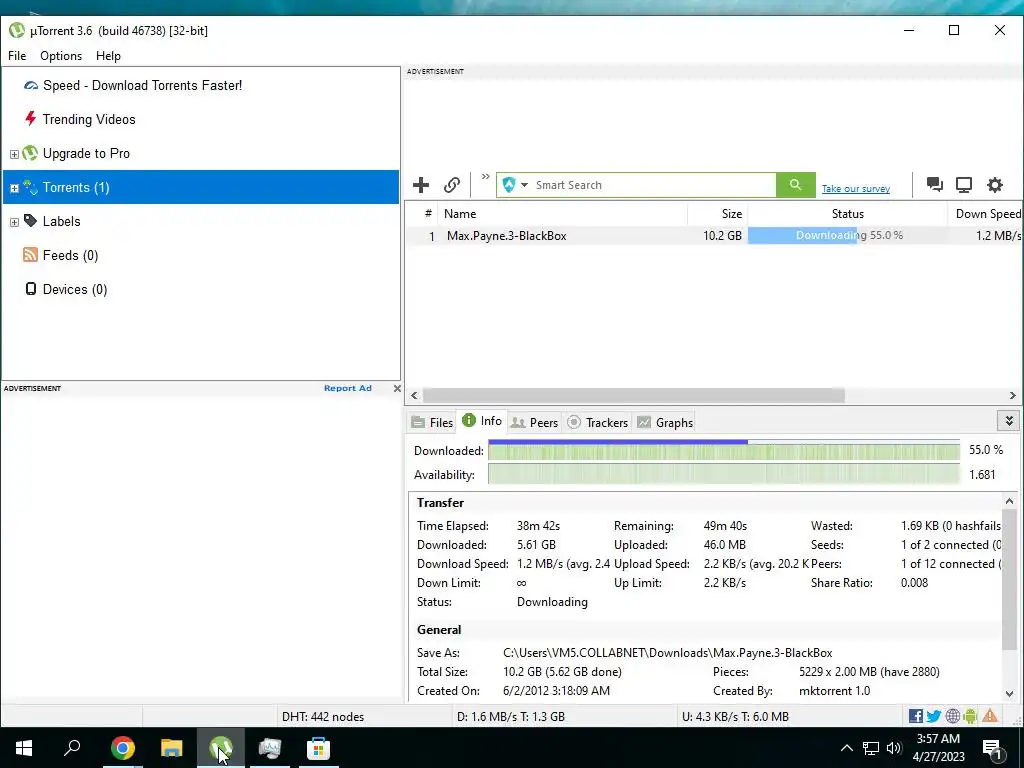Expand the Torrents (1) tree node
Screen dimensions: 1024x768
14,188
